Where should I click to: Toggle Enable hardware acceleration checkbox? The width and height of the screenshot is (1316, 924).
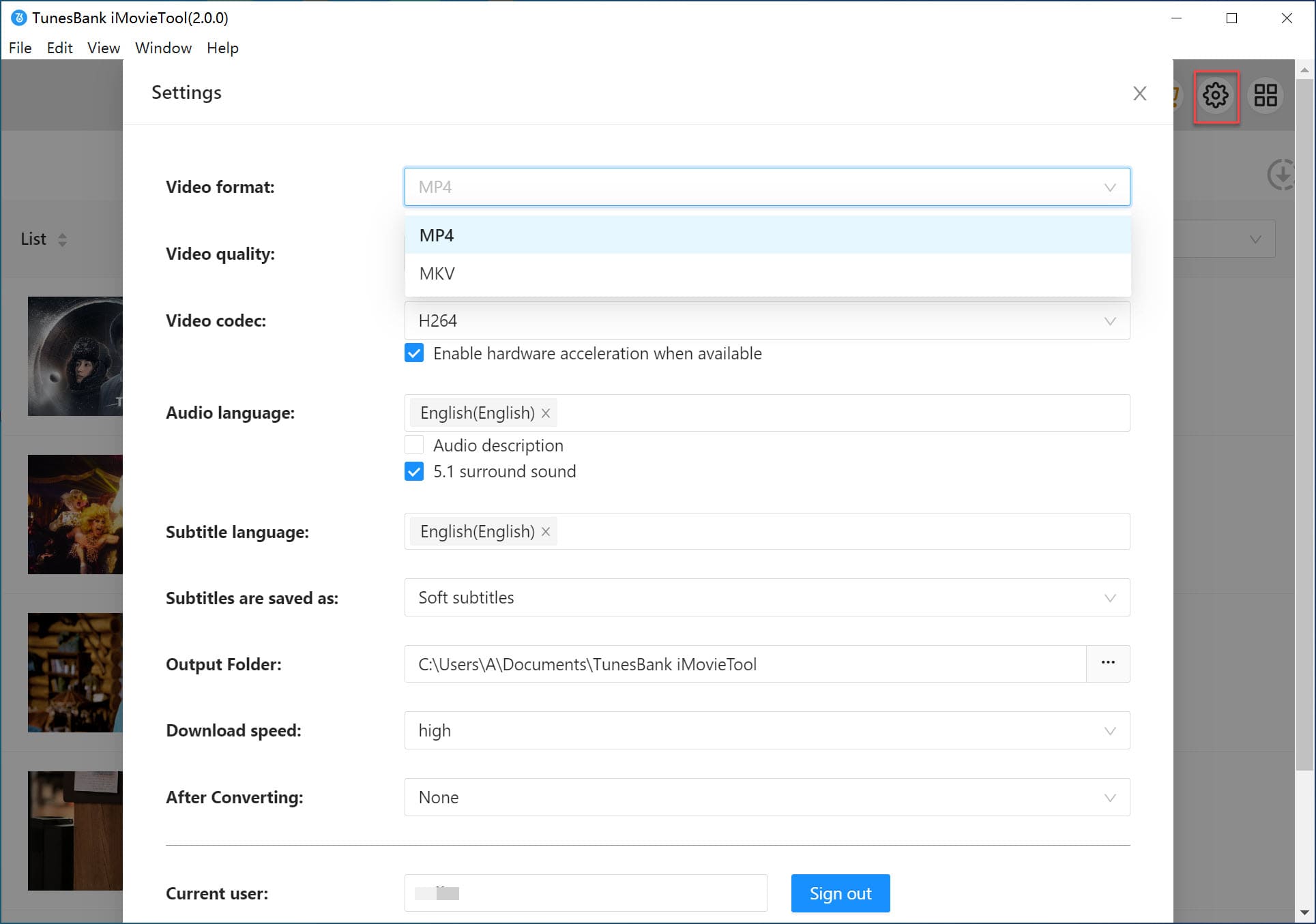pyautogui.click(x=414, y=353)
